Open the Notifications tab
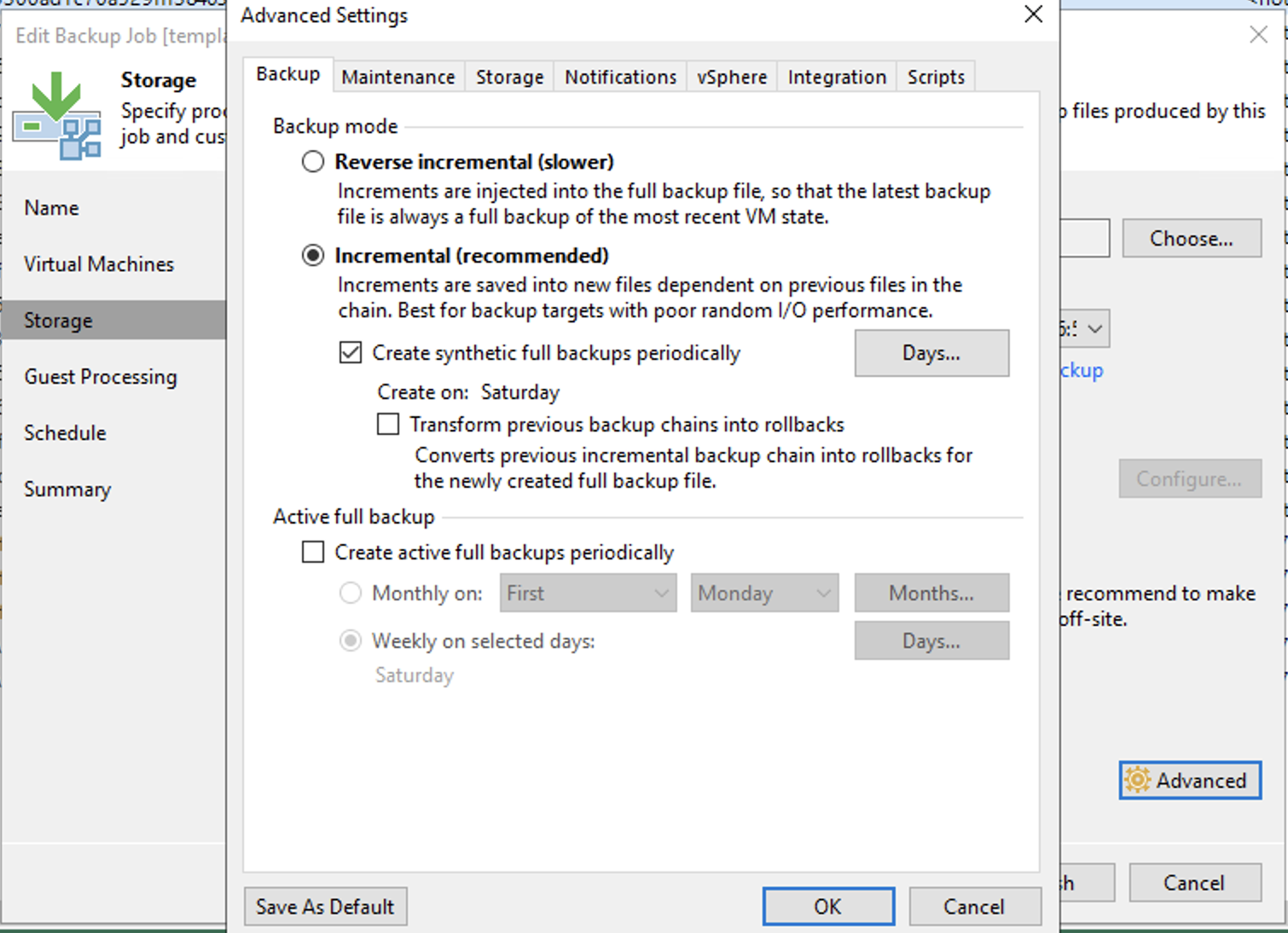 tap(620, 77)
